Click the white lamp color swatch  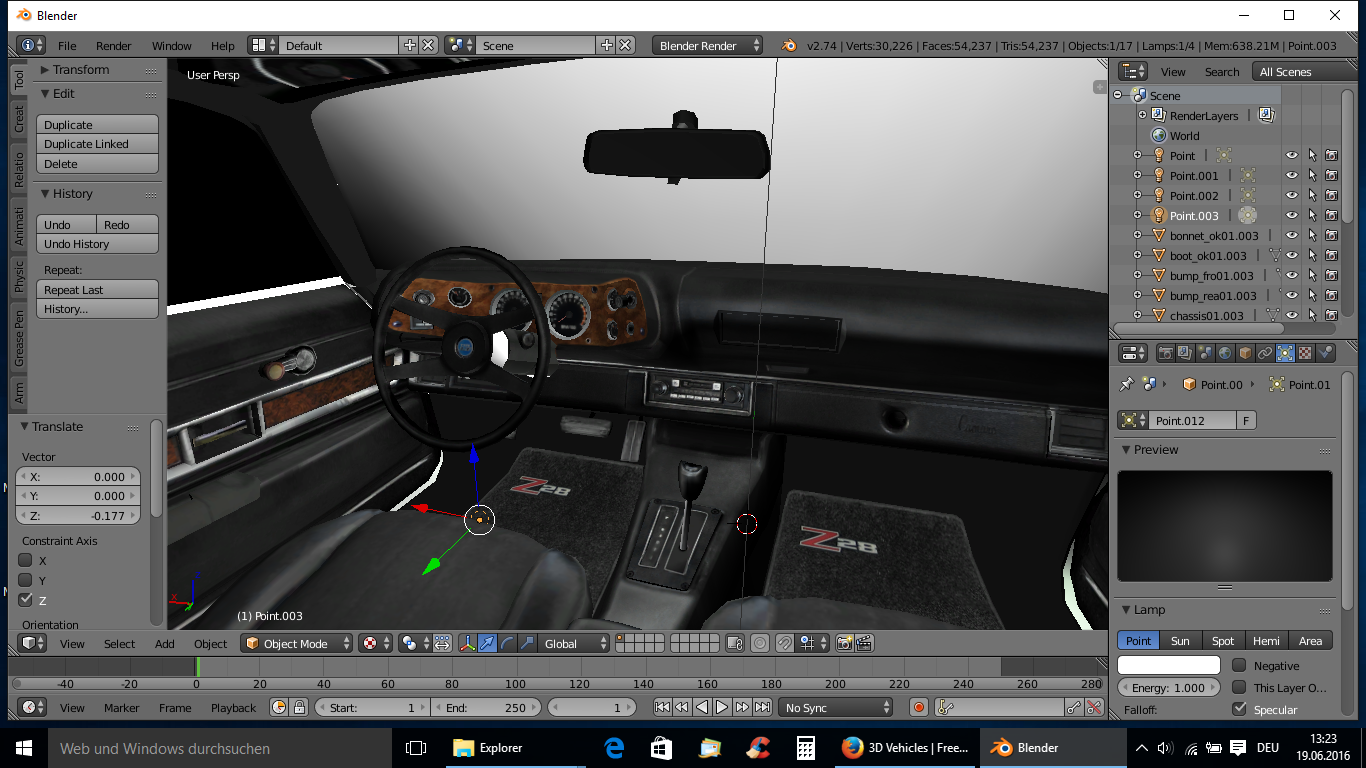(x=1169, y=666)
